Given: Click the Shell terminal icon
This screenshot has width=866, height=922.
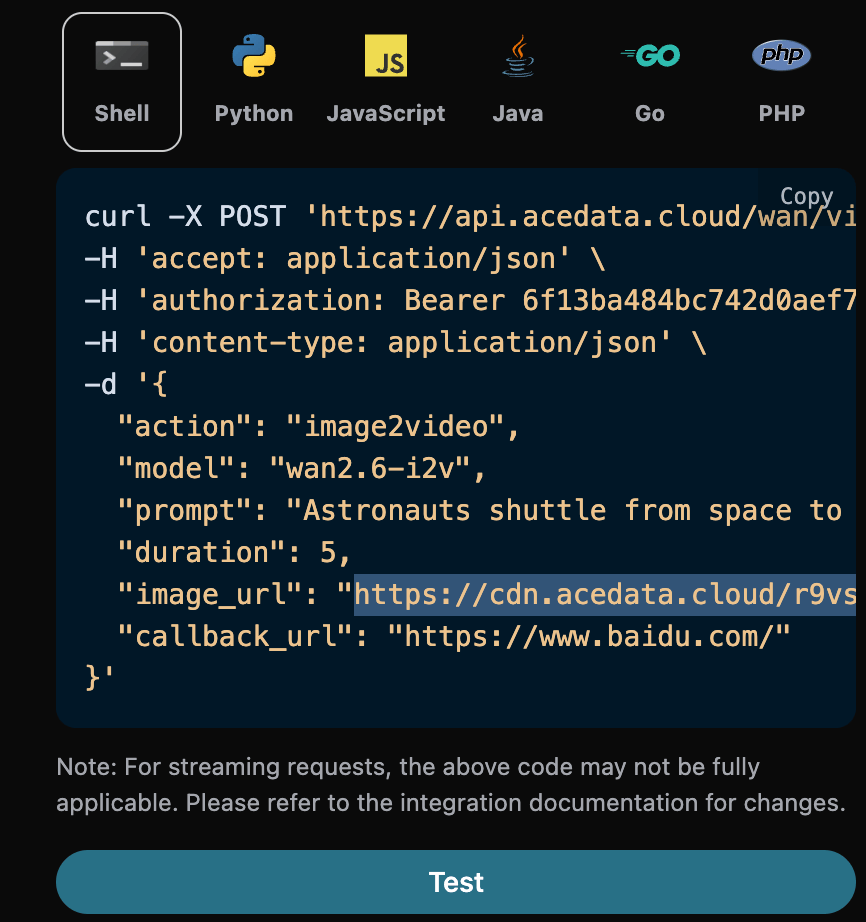Looking at the screenshot, I should click(122, 56).
